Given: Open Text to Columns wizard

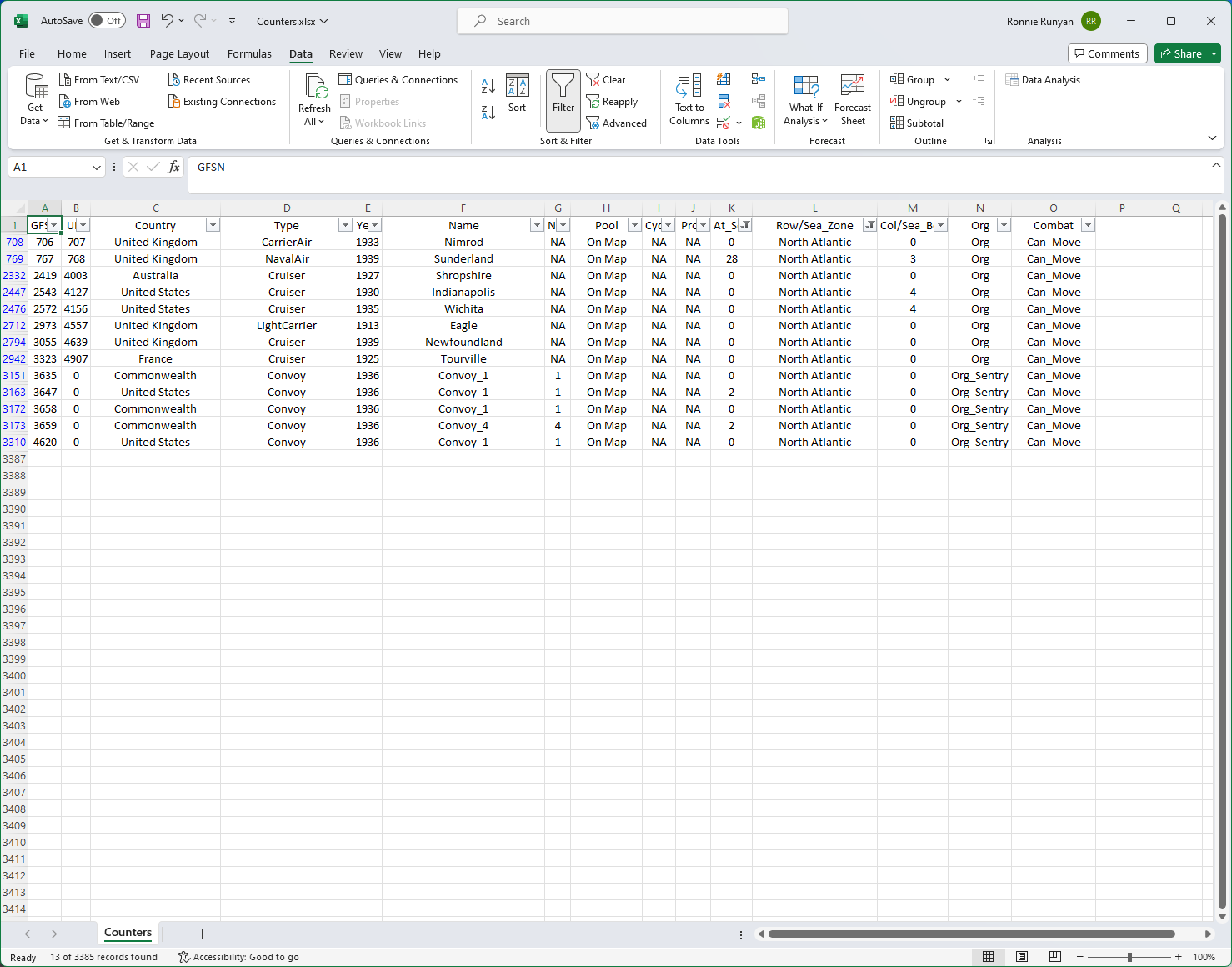Looking at the screenshot, I should (689, 100).
